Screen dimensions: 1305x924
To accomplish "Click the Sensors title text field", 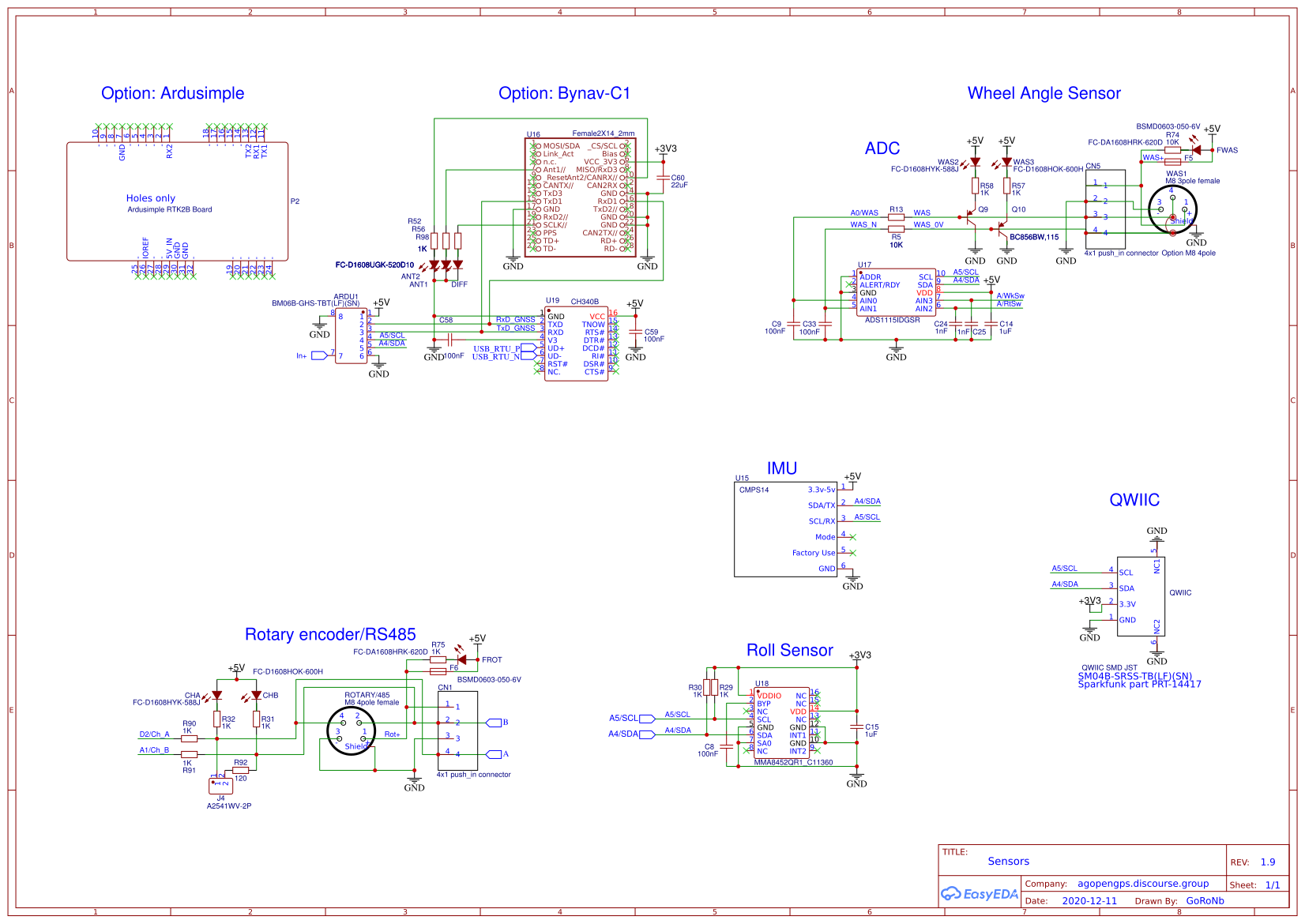I will [1009, 861].
